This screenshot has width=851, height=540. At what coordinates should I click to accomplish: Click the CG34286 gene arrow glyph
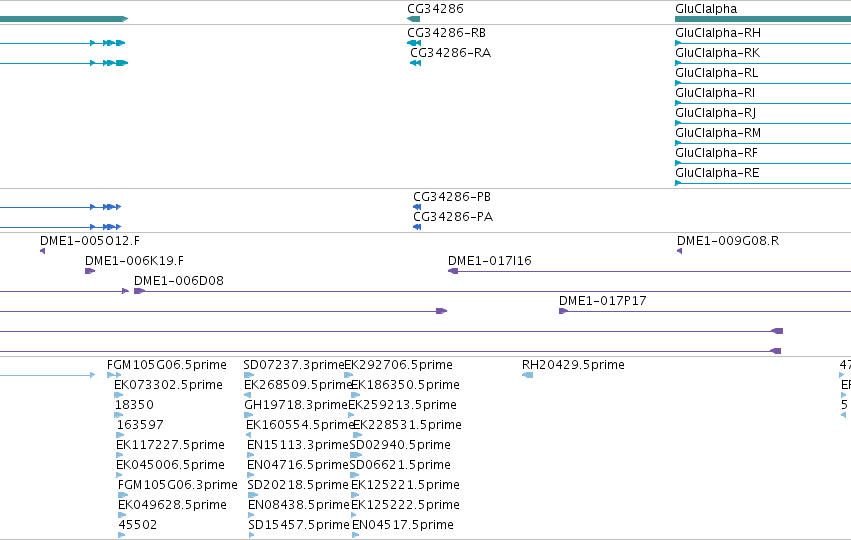click(x=414, y=19)
